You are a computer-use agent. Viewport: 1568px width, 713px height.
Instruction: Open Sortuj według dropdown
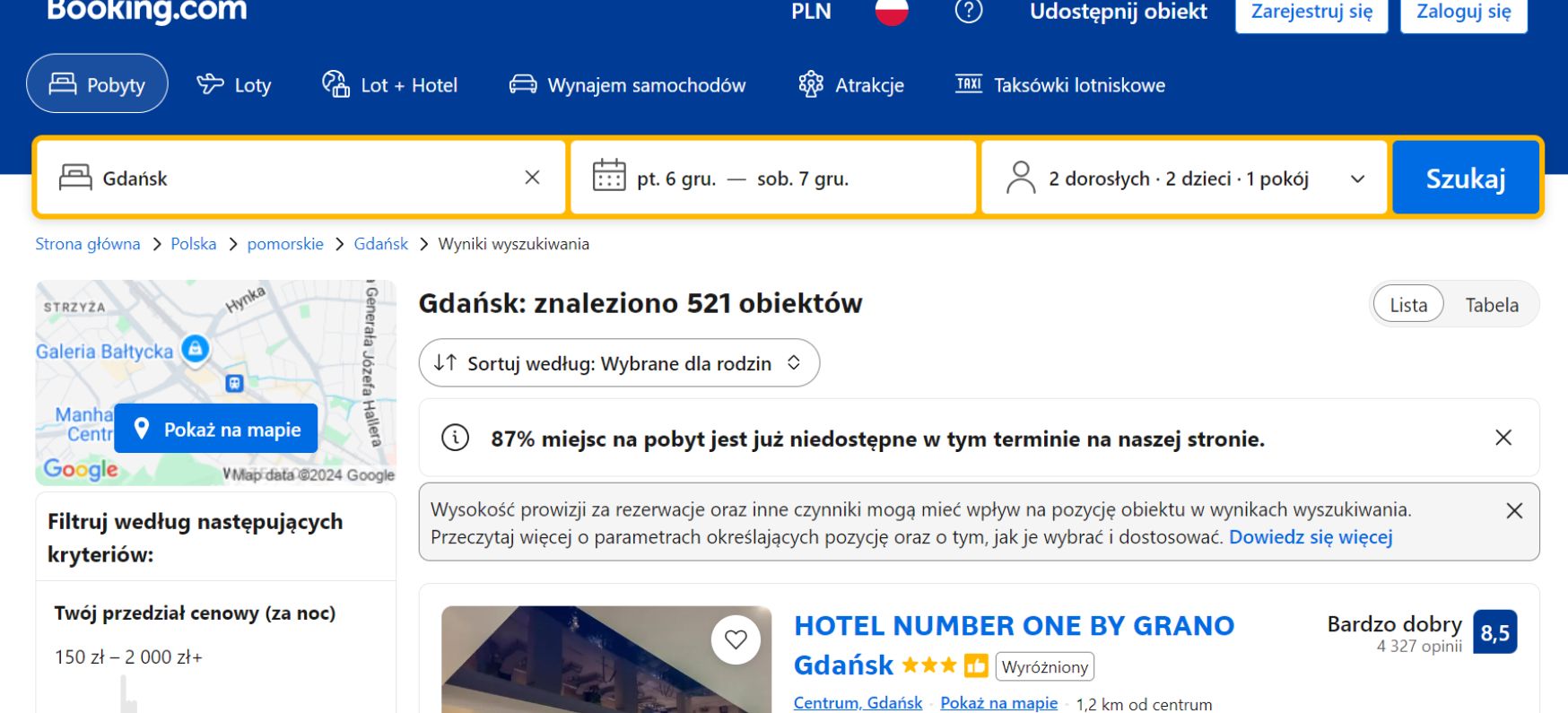[619, 362]
